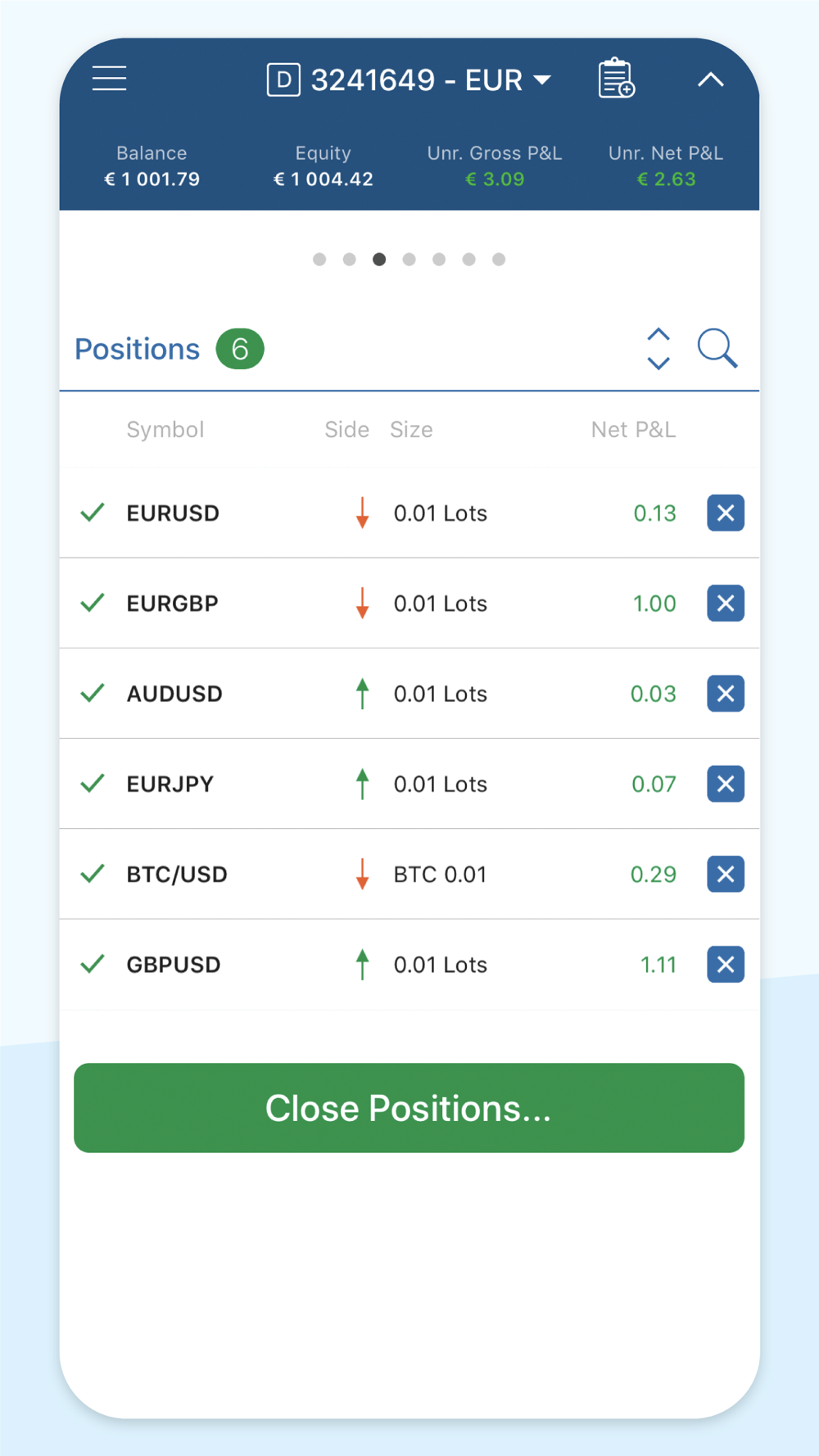Search positions with the magnifier icon
This screenshot has width=819, height=1456.
click(x=717, y=349)
